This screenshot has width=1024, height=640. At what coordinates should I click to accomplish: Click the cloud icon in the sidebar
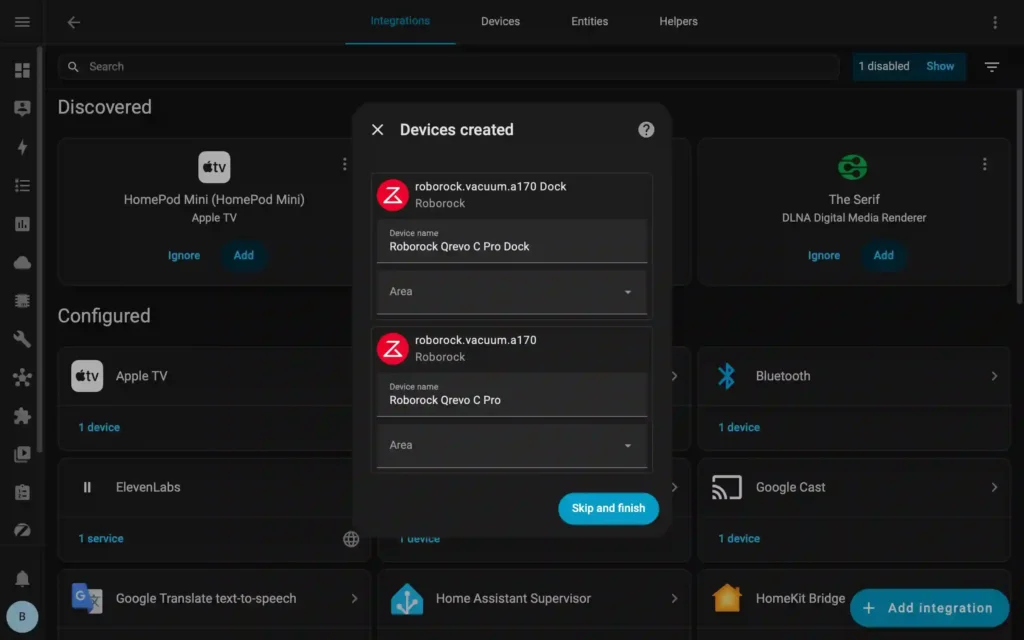22,262
